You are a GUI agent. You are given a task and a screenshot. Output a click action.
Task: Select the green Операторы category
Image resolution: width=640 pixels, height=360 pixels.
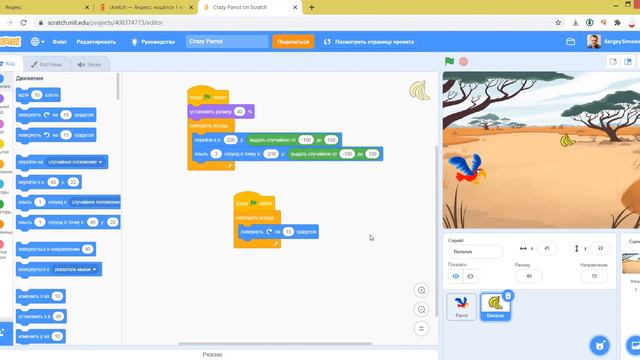(x=2, y=204)
